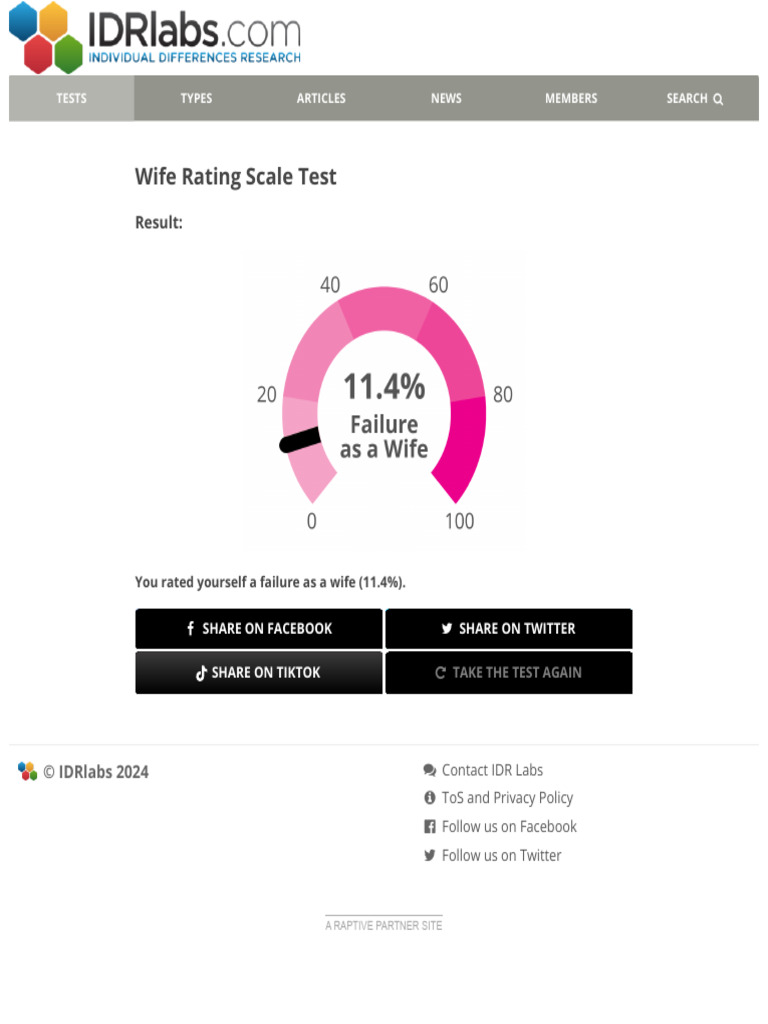Open the ToS and Privacy Policy link

click(507, 798)
